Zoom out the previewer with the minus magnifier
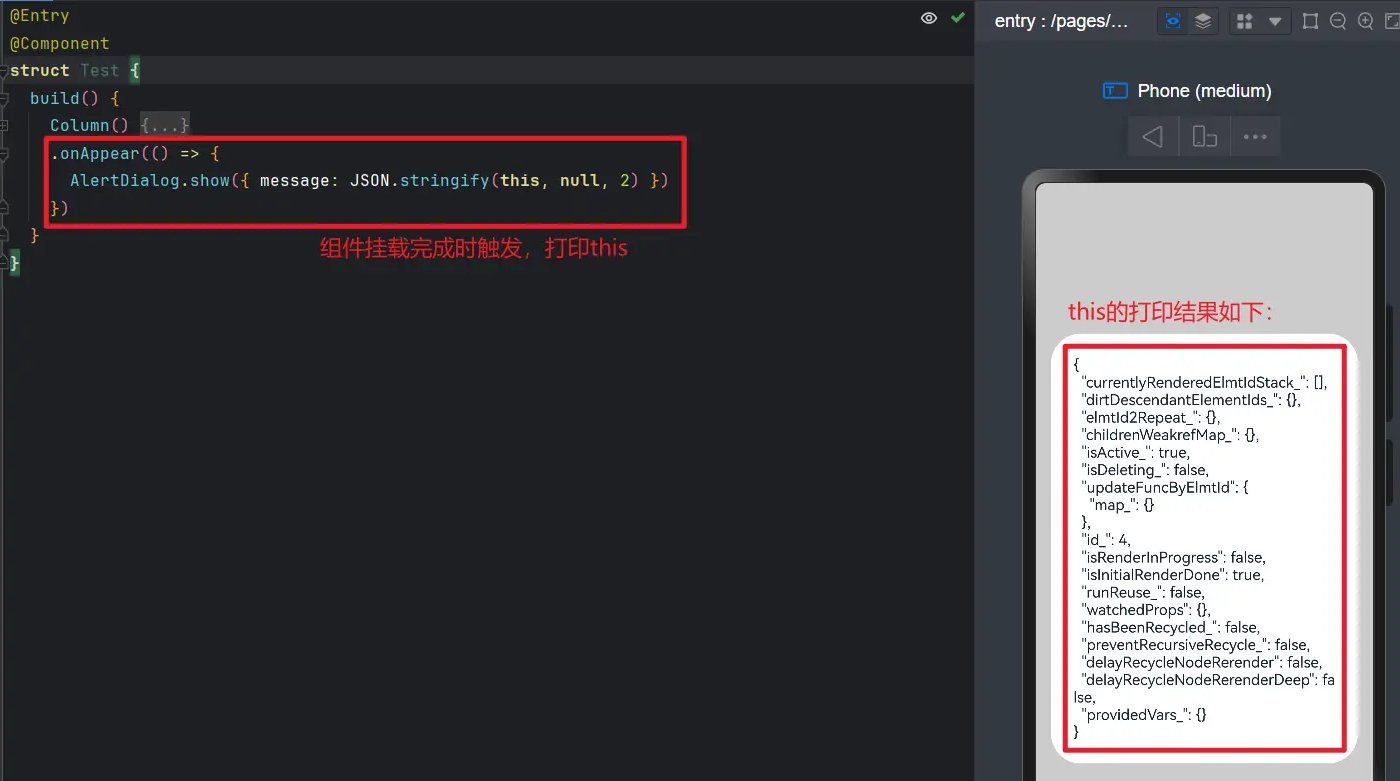 coord(1338,21)
